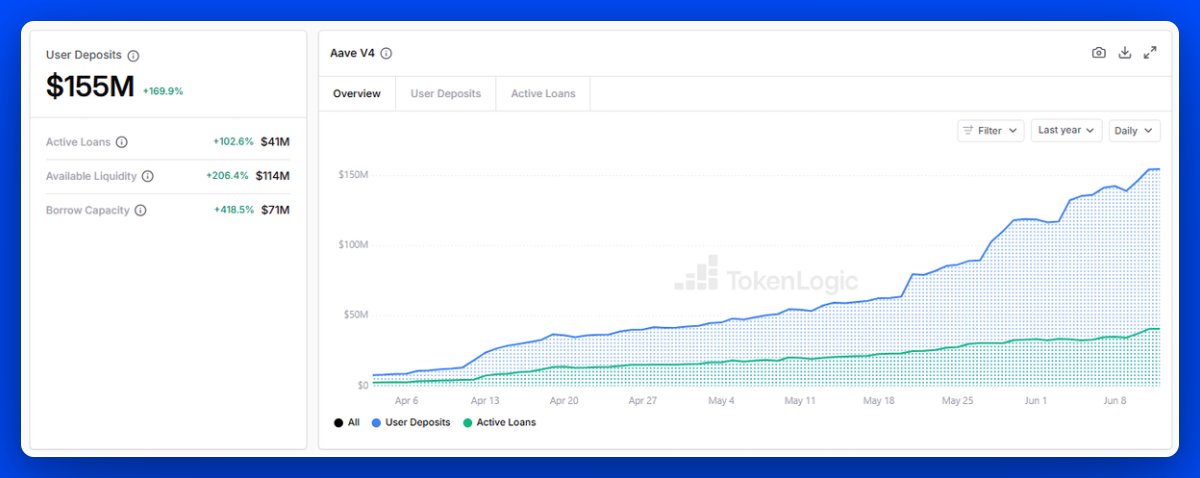Click the Apr 6 date label
The height and width of the screenshot is (478, 1200).
(406, 400)
